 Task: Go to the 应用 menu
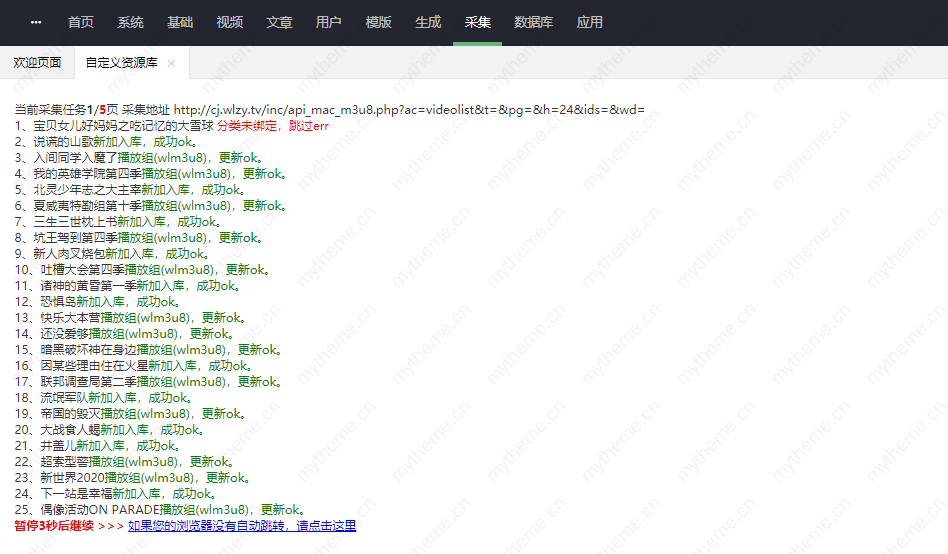pos(590,22)
